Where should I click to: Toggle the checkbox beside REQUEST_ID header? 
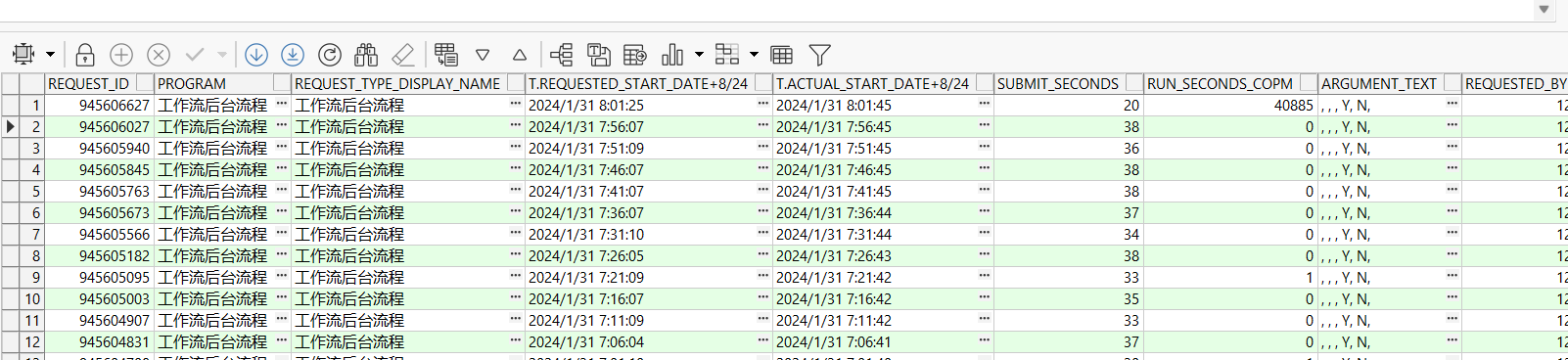tap(145, 83)
